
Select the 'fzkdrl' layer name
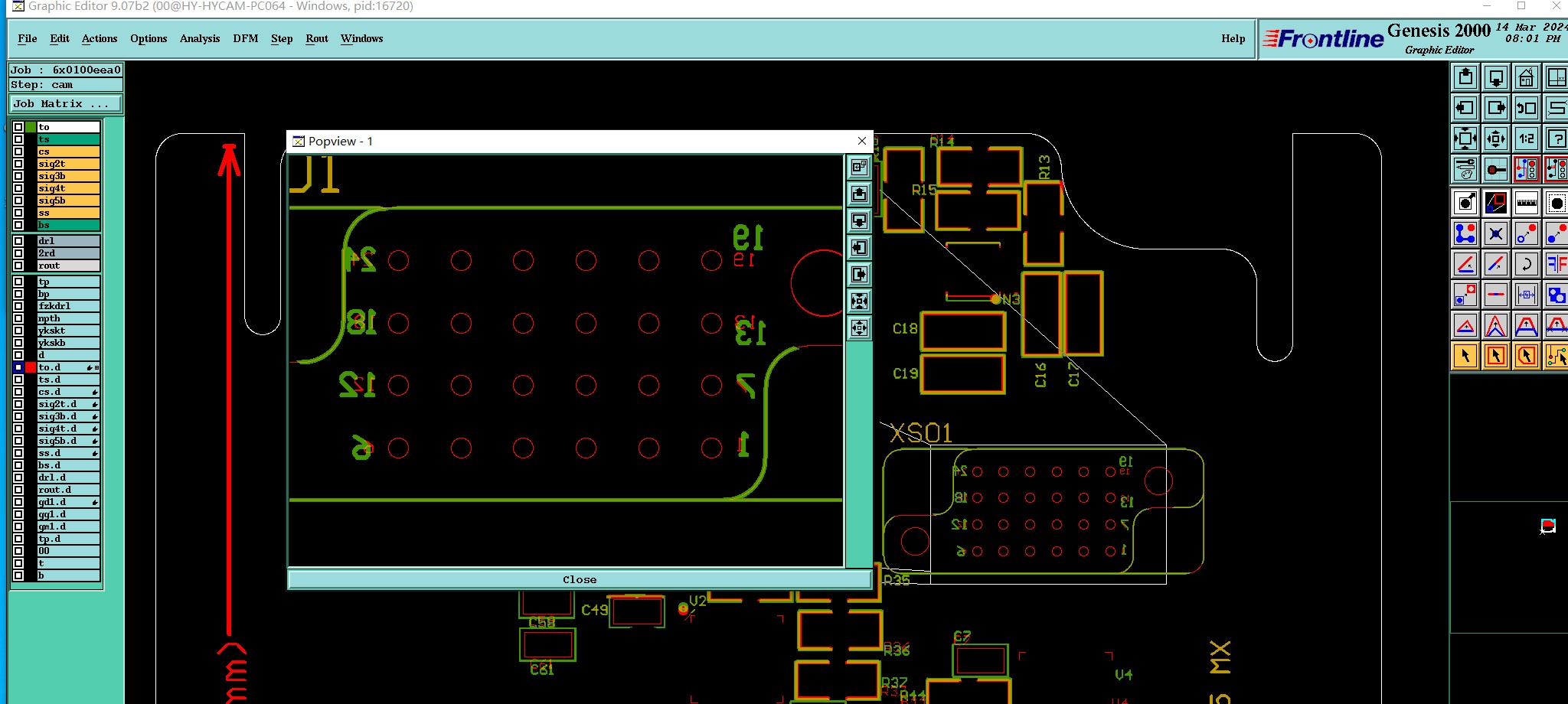pyautogui.click(x=68, y=306)
